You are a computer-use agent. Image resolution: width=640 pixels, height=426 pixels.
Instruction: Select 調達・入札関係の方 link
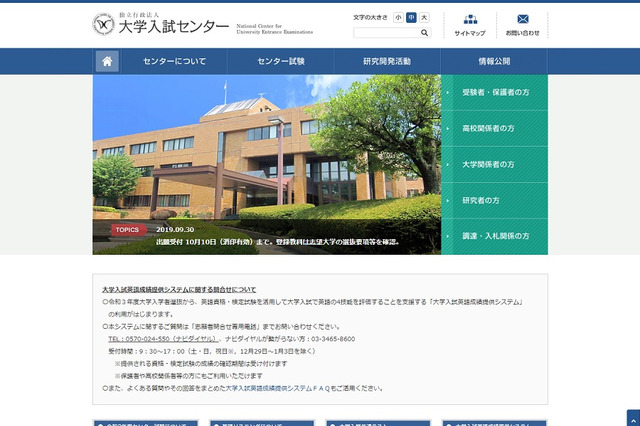point(494,236)
